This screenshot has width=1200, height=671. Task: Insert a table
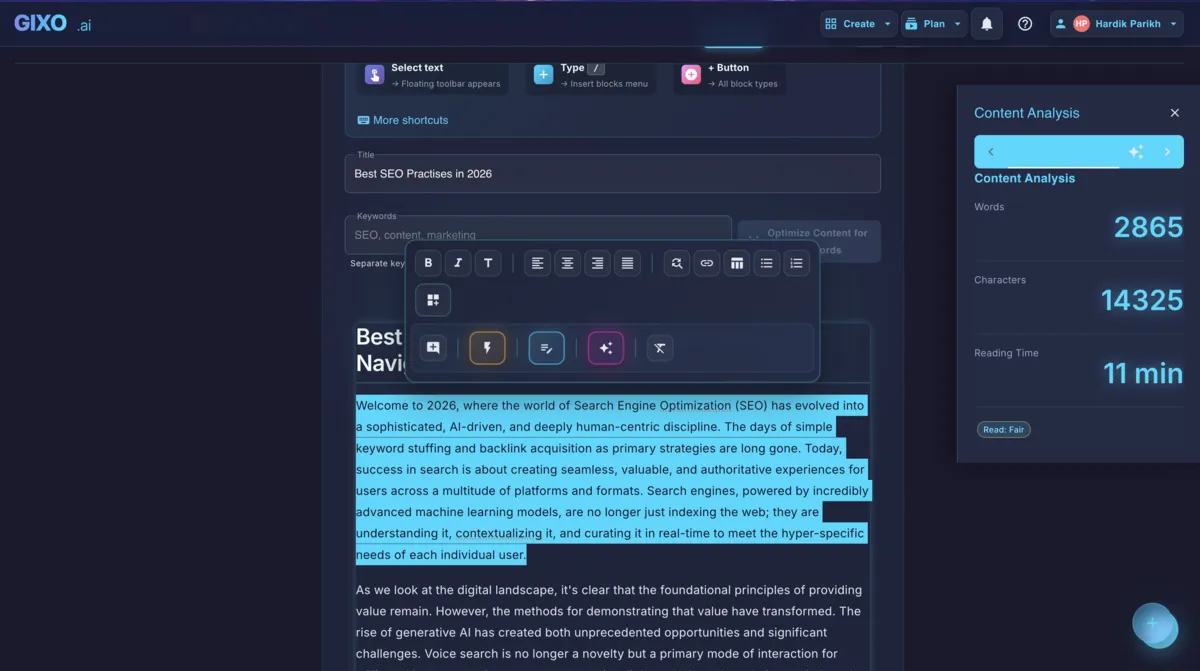[736, 262]
